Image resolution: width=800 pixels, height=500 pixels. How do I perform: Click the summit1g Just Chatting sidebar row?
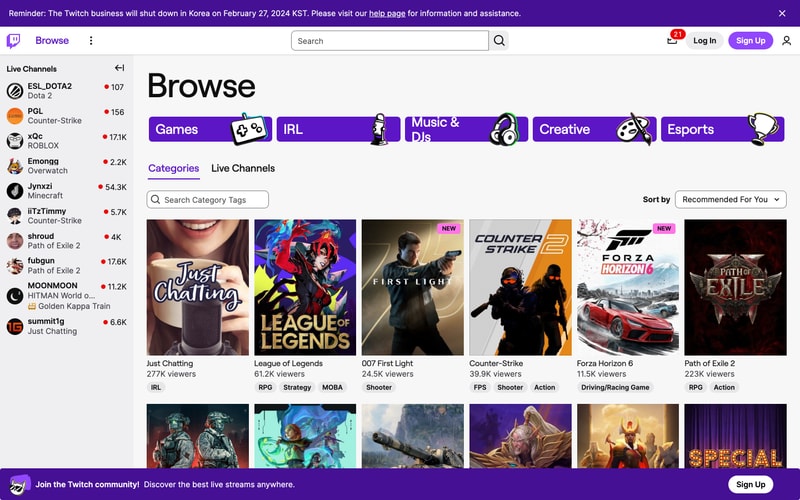pos(66,327)
